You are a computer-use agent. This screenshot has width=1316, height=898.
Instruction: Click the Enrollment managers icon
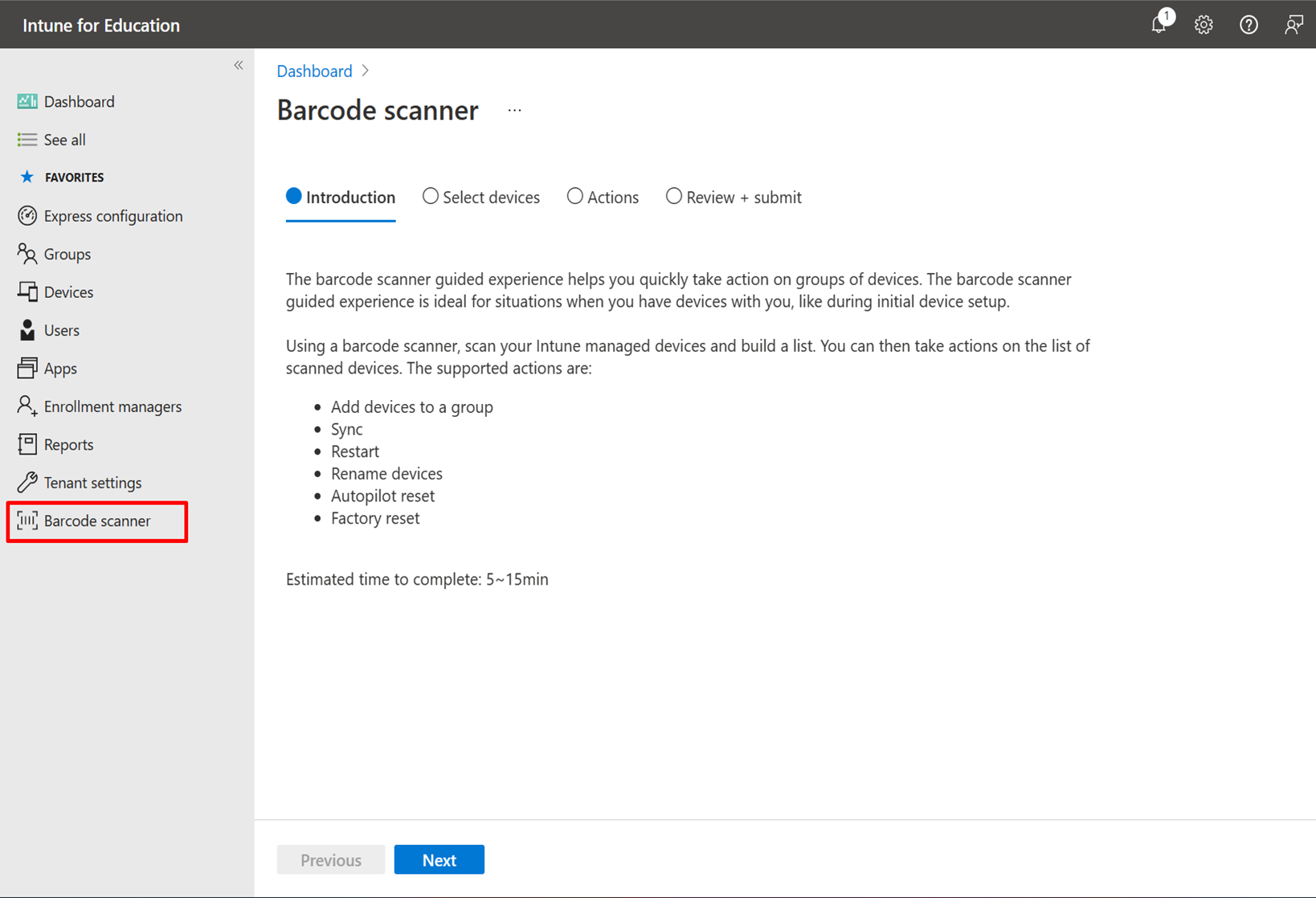point(27,406)
